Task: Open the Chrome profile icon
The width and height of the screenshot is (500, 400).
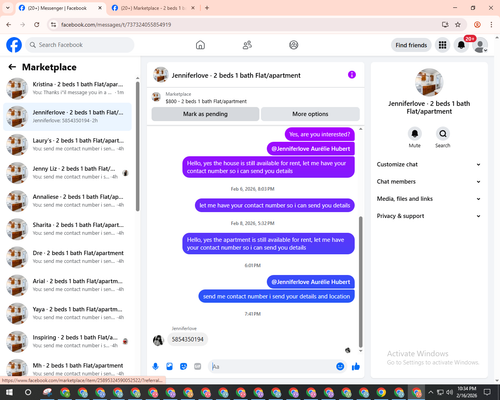Action: (477, 25)
